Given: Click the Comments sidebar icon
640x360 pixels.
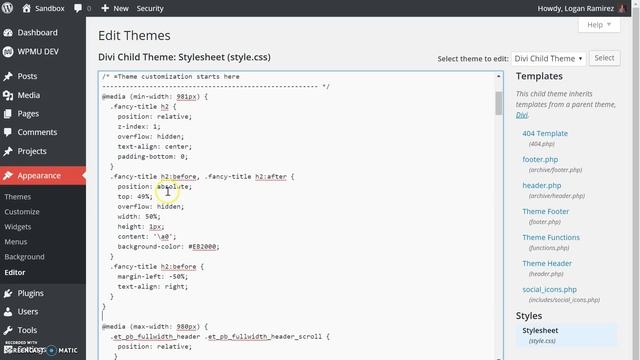Looking at the screenshot, I should click(x=8, y=132).
